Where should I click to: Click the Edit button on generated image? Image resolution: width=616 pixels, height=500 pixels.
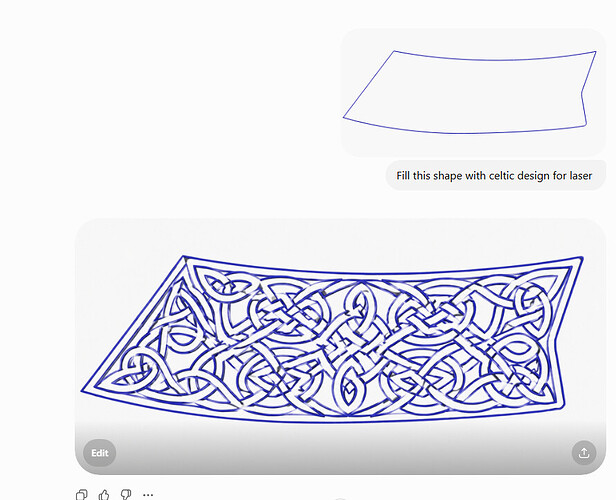point(99,453)
